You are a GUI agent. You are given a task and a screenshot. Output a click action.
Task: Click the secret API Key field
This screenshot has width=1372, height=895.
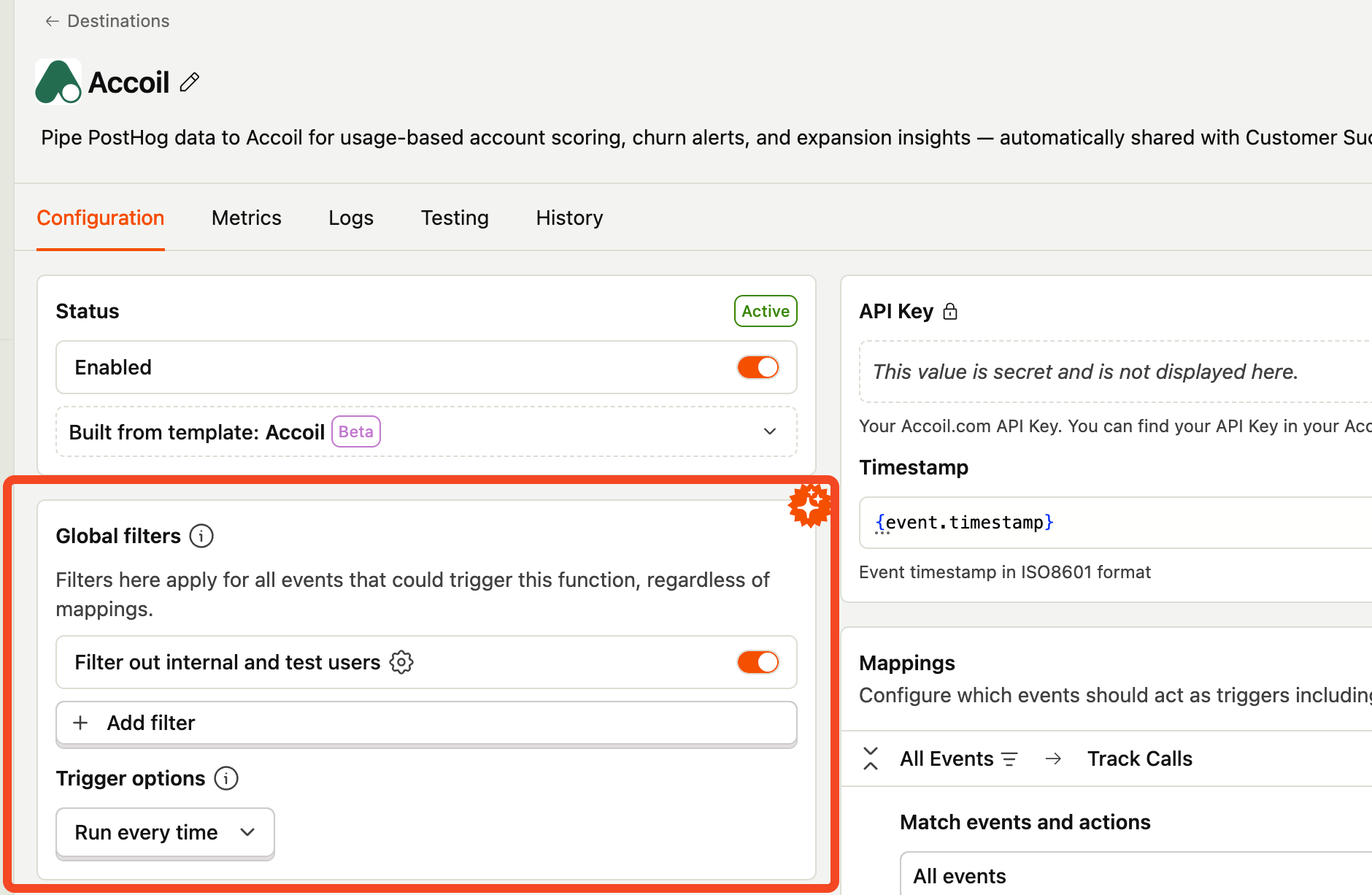tap(1115, 372)
